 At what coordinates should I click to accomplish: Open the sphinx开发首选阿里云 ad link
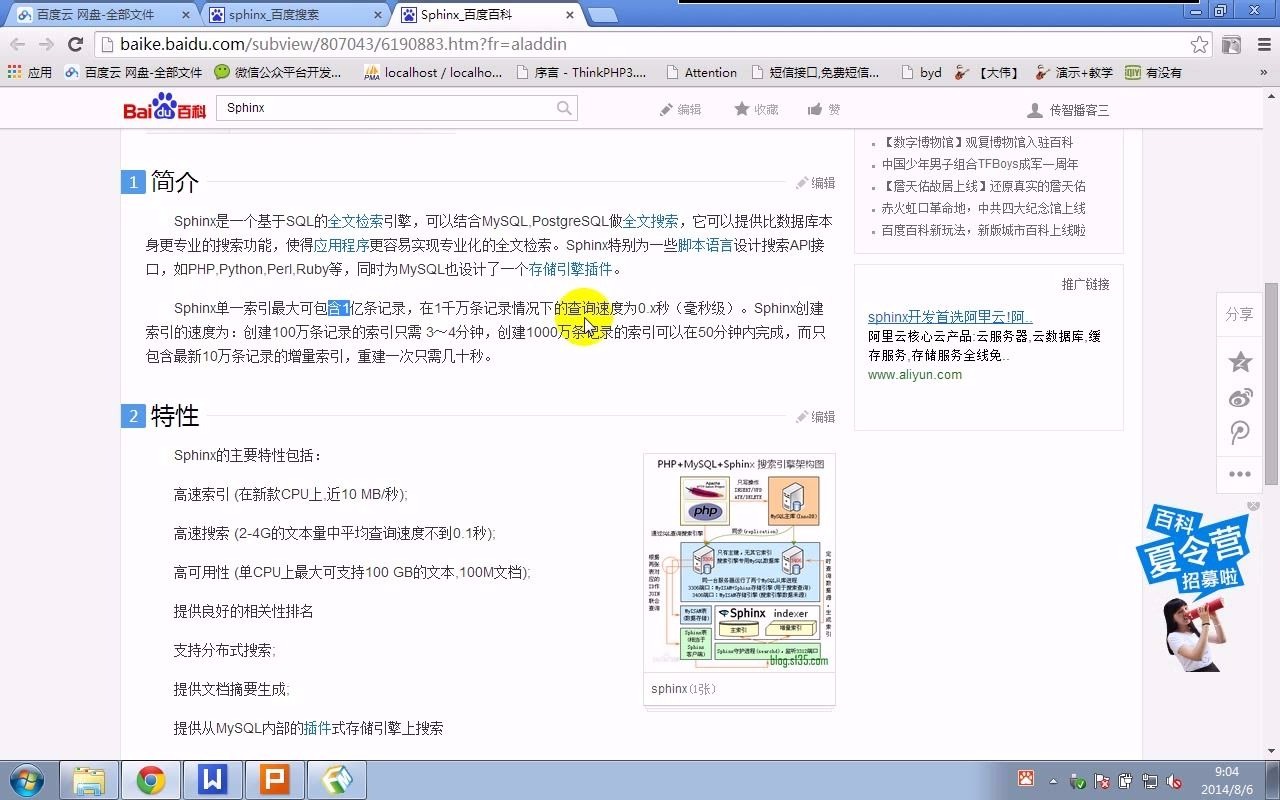[x=950, y=316]
